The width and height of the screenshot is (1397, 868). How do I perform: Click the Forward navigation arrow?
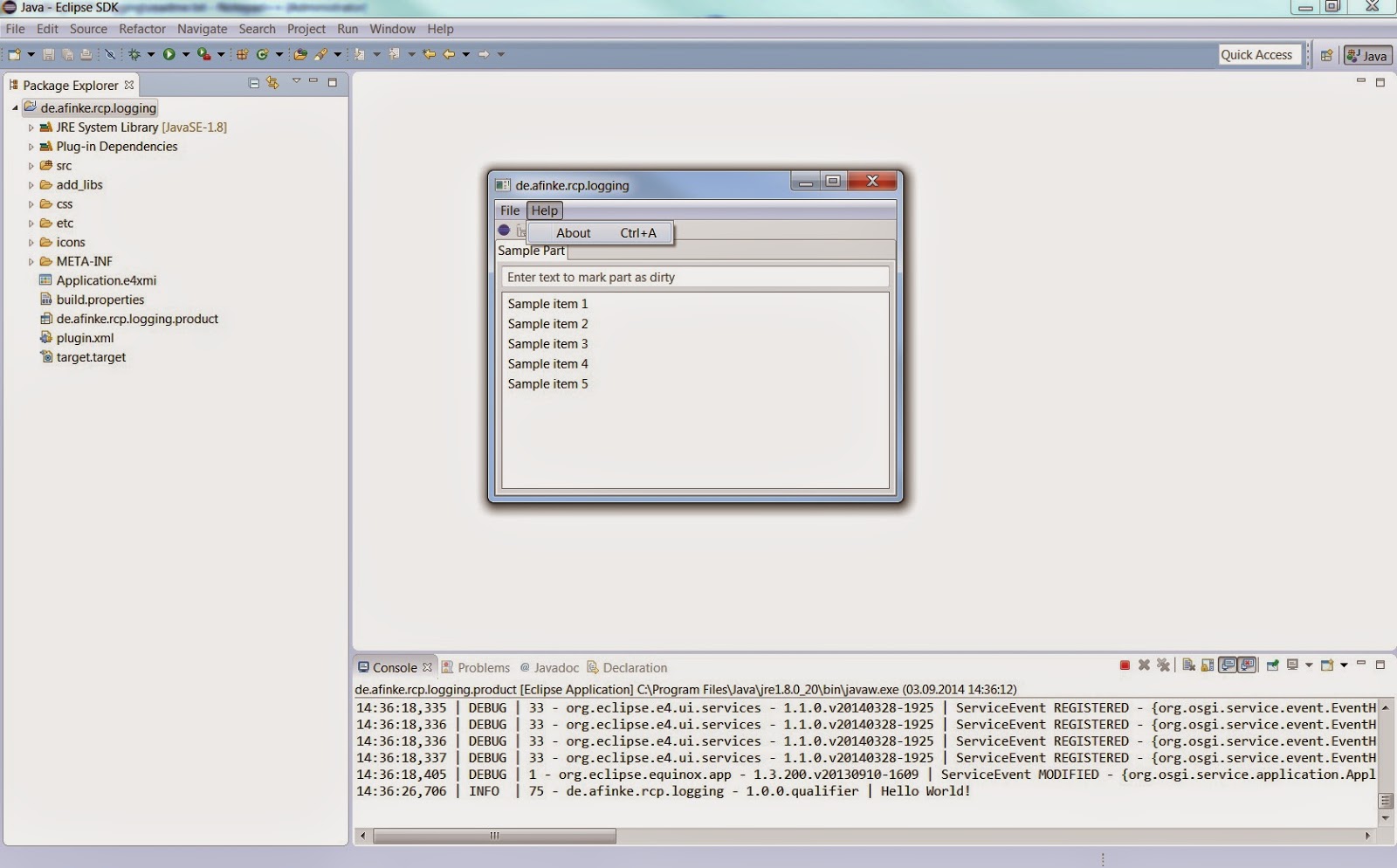click(x=484, y=54)
